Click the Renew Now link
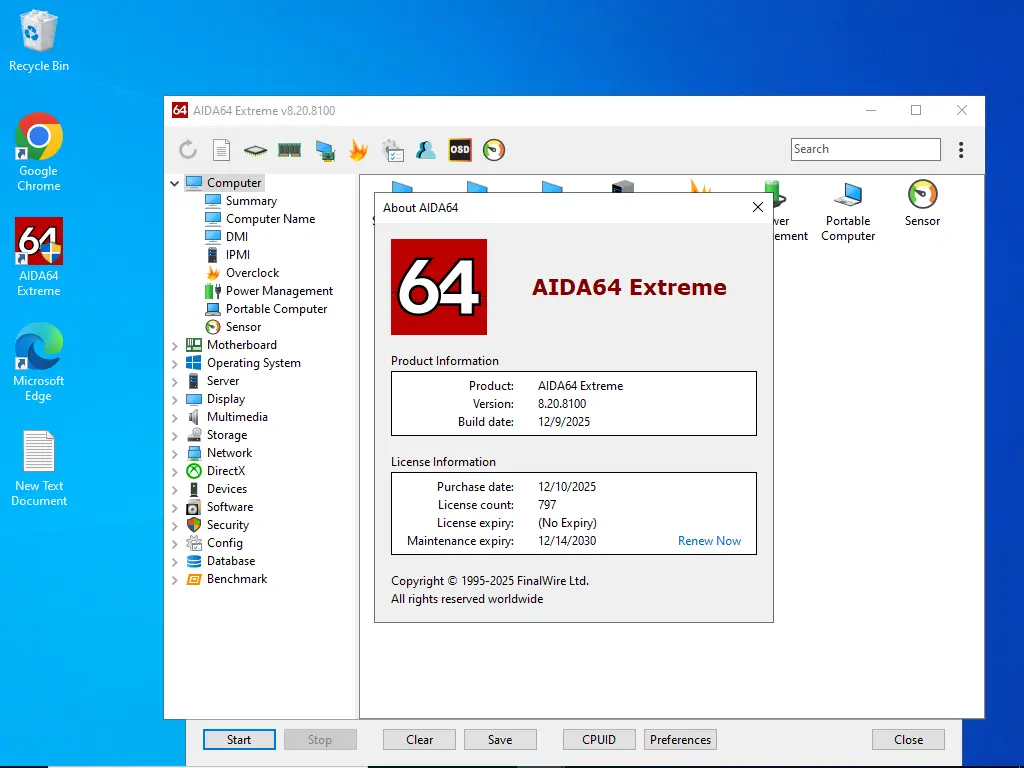The width and height of the screenshot is (1024, 768). (709, 541)
